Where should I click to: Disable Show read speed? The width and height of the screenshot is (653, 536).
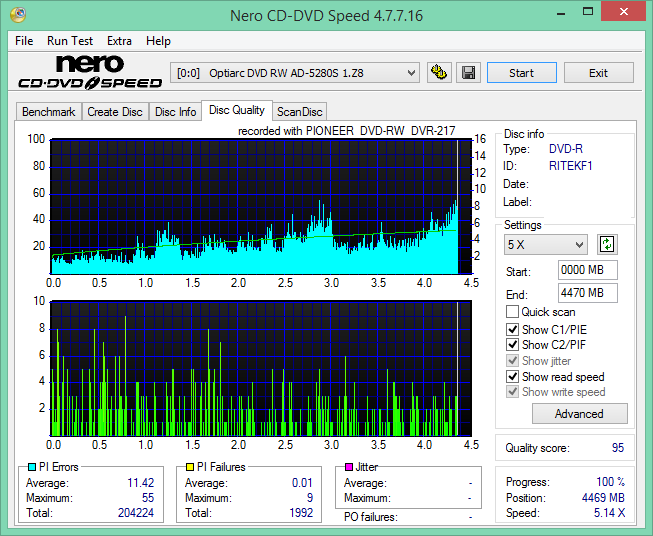(512, 376)
